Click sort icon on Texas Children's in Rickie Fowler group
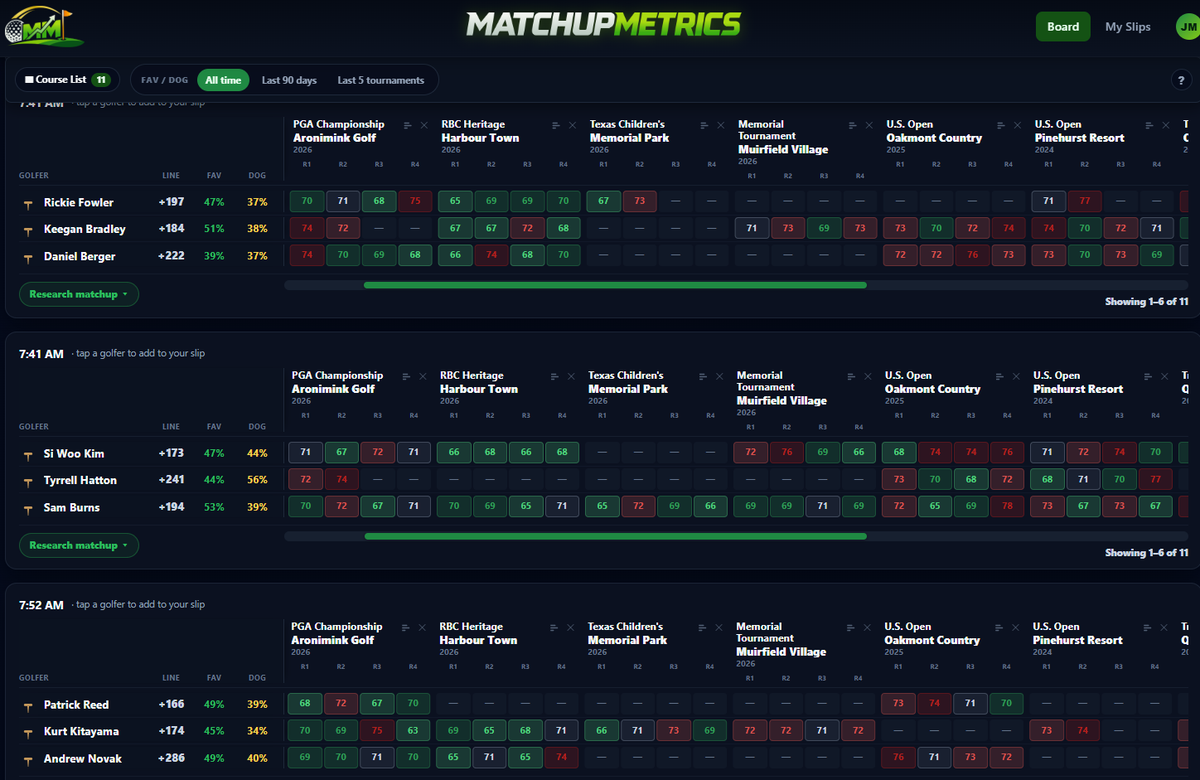 click(x=705, y=125)
